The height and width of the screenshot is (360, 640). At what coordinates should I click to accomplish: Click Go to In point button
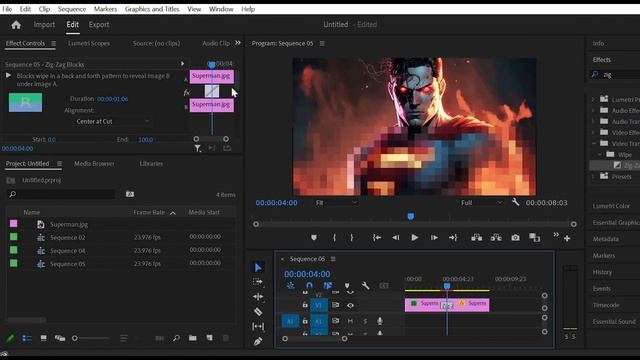(x=377, y=238)
